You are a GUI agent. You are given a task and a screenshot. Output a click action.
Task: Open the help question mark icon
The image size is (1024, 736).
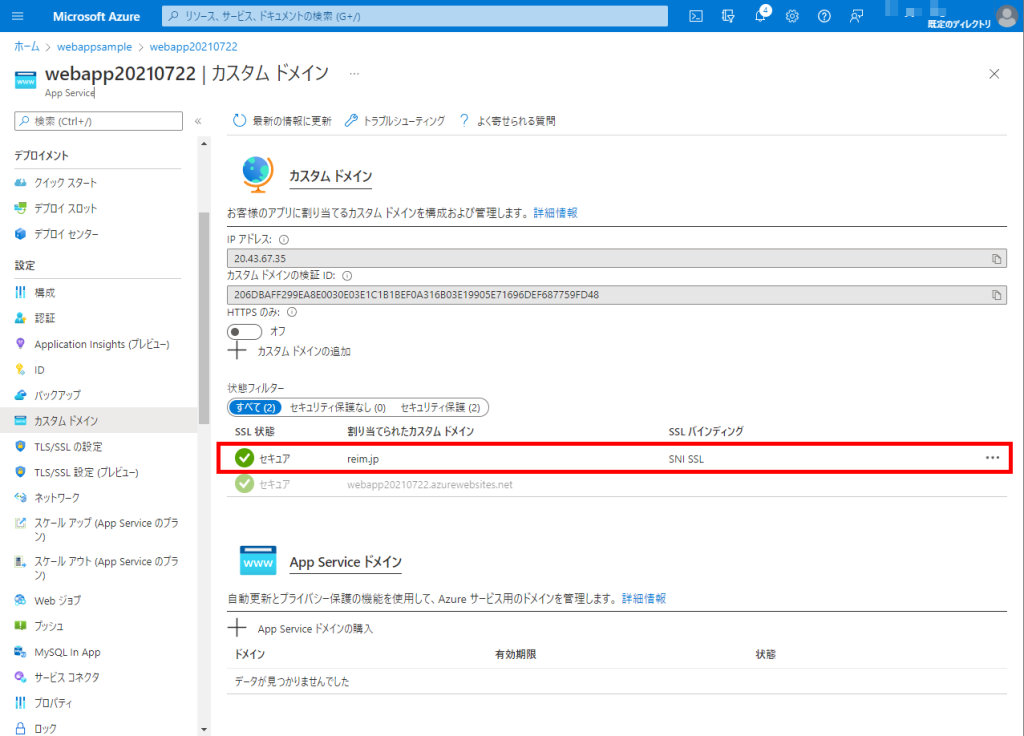(x=824, y=16)
